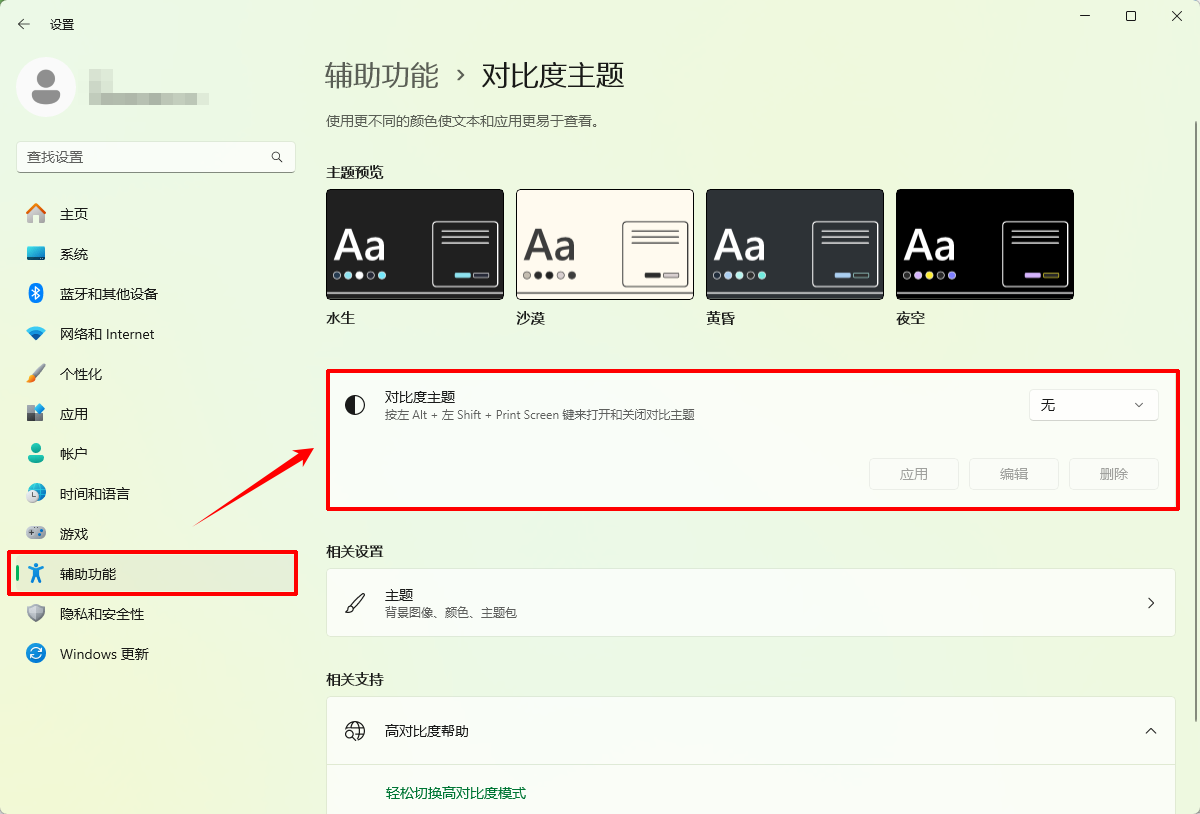Click the 删除 button
Viewport: 1200px width, 814px height.
point(1114,474)
